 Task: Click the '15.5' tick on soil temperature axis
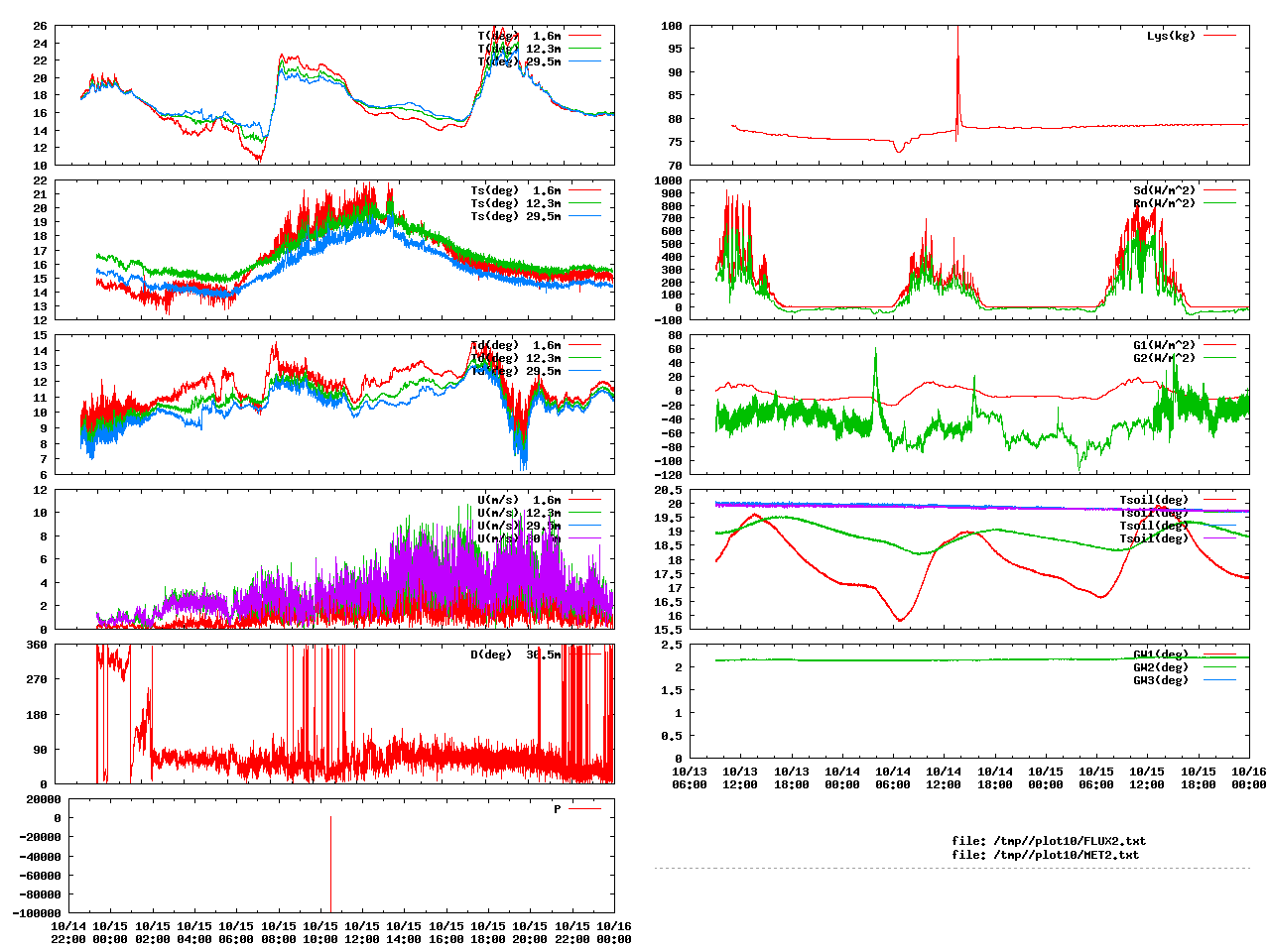point(668,629)
